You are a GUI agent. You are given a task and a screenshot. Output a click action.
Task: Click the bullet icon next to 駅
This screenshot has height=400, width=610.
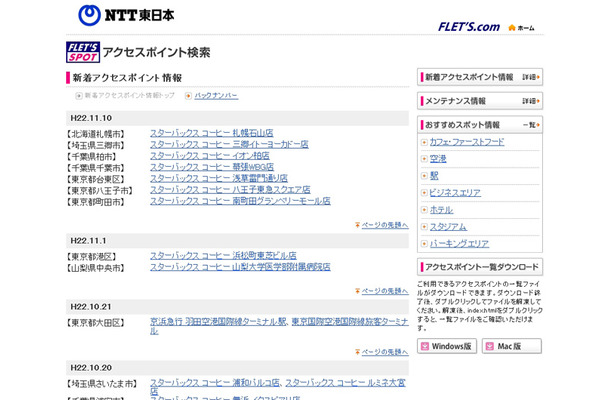pyautogui.click(x=424, y=176)
